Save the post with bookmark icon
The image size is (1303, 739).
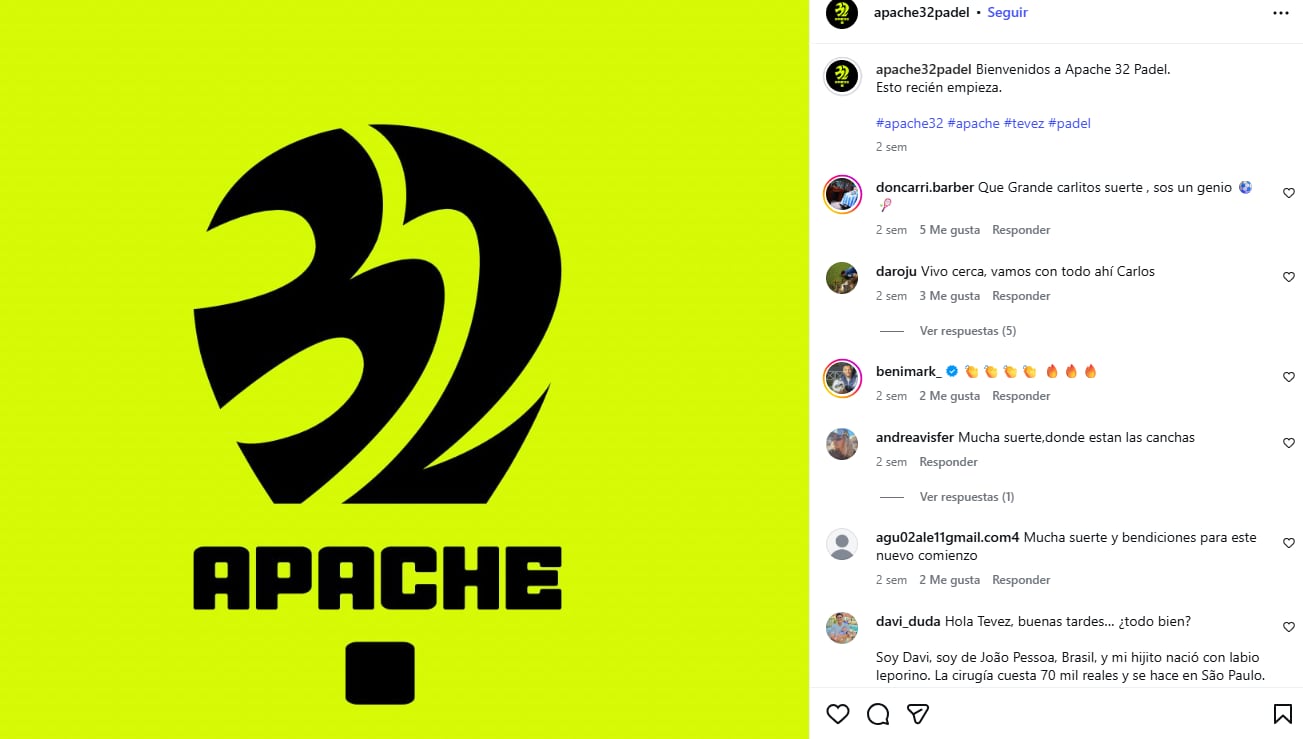(1282, 714)
